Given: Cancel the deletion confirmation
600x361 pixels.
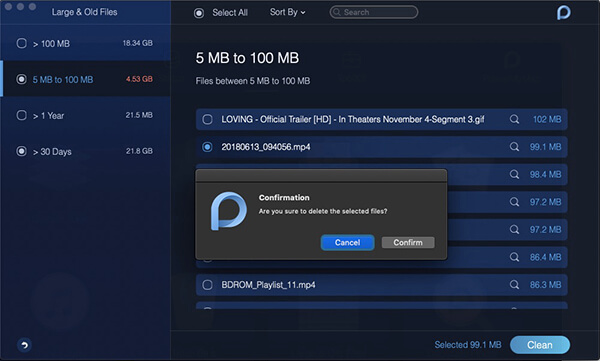Looking at the screenshot, I should (x=347, y=242).
